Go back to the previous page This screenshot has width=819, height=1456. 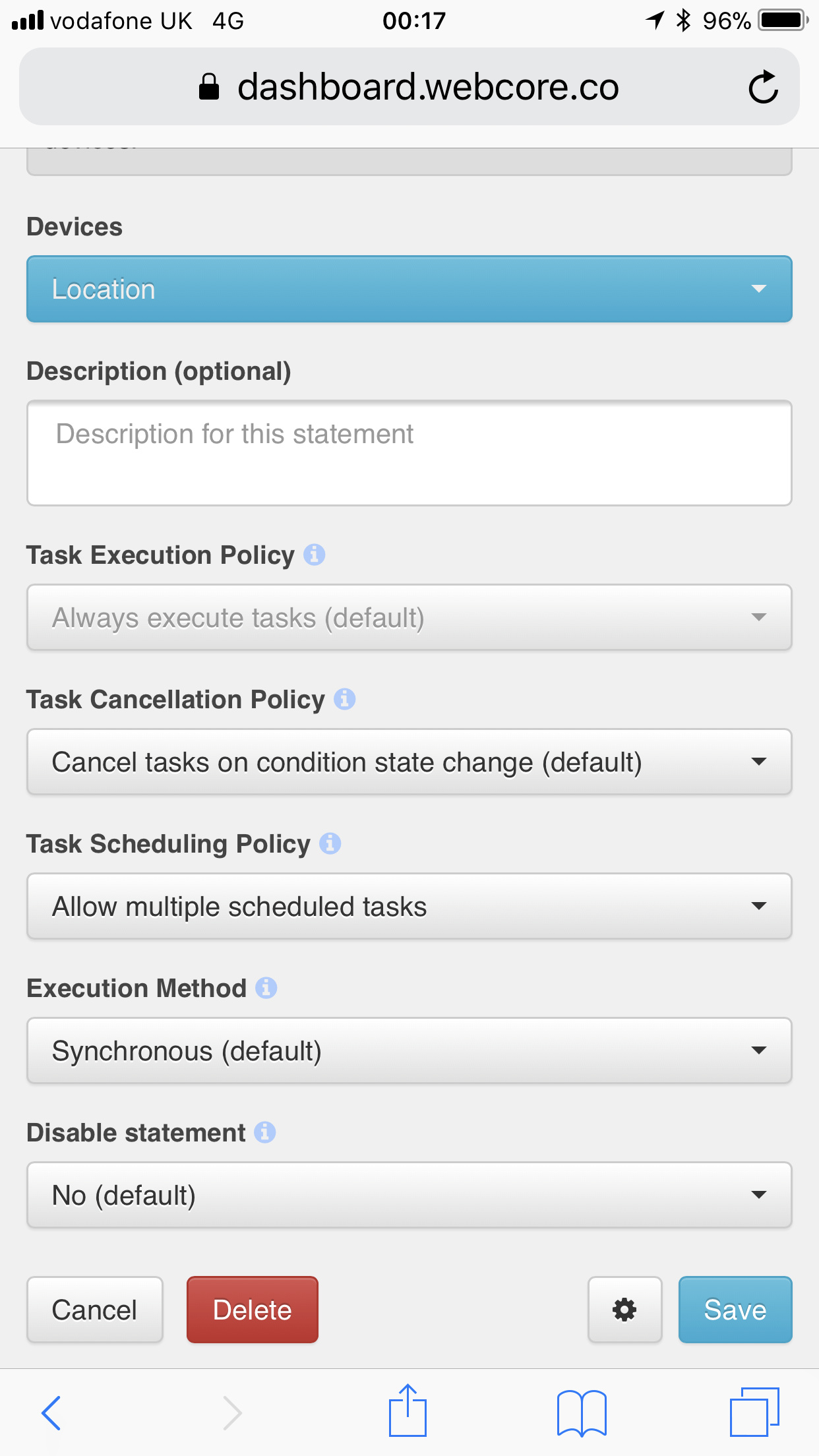[x=51, y=1412]
